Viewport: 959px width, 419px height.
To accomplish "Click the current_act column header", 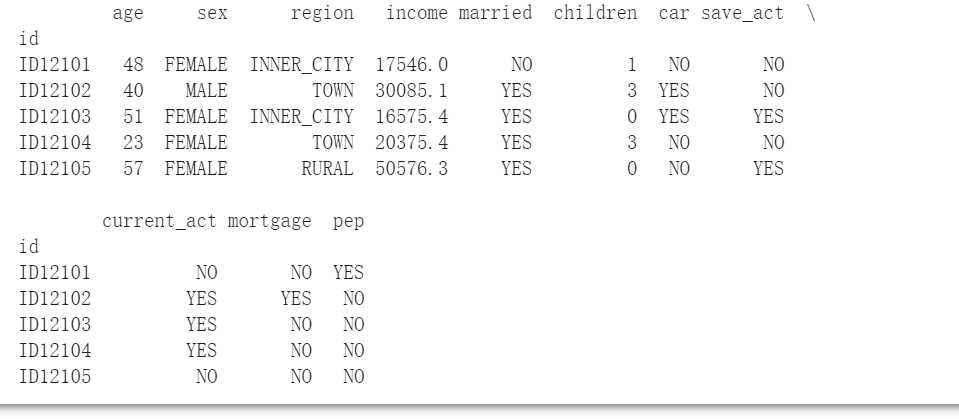I will click(x=159, y=222).
